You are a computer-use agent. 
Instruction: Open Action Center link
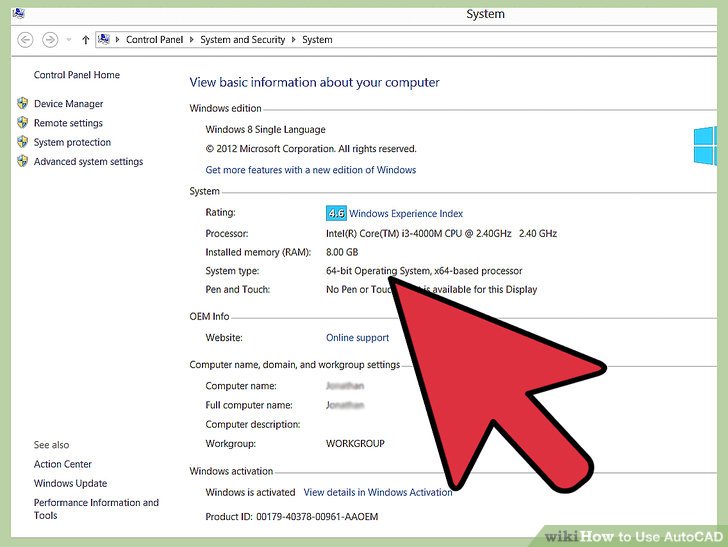coord(63,464)
